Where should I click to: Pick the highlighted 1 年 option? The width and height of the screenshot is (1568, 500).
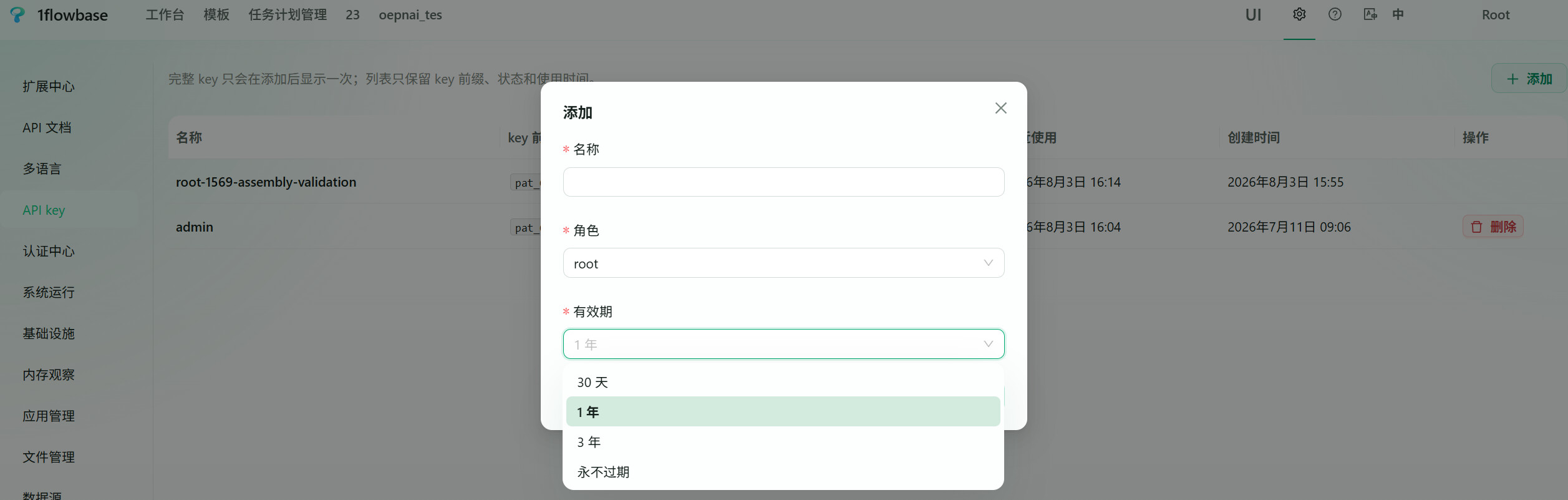(783, 412)
